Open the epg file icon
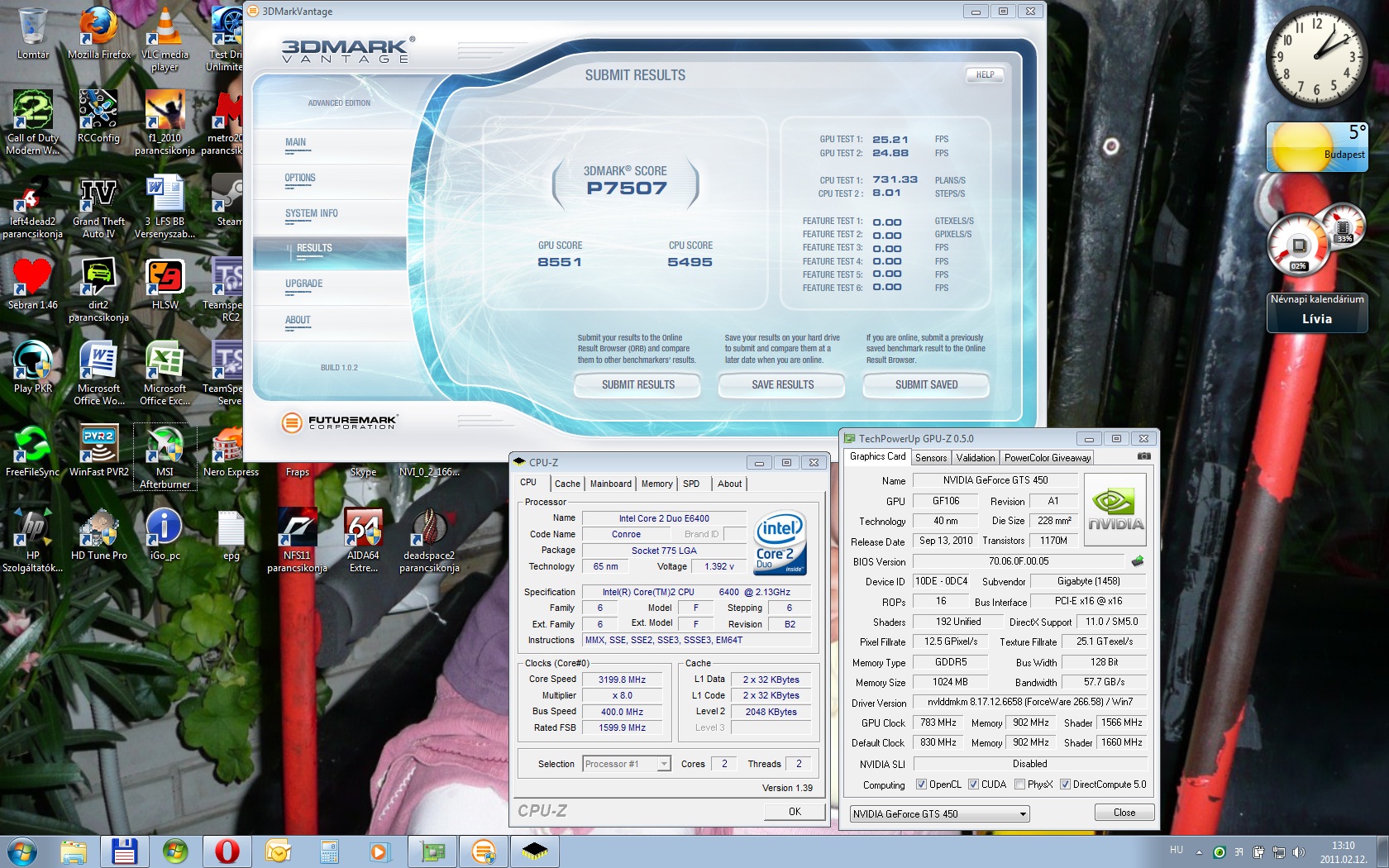Viewport: 1389px width, 868px height. pos(231,534)
